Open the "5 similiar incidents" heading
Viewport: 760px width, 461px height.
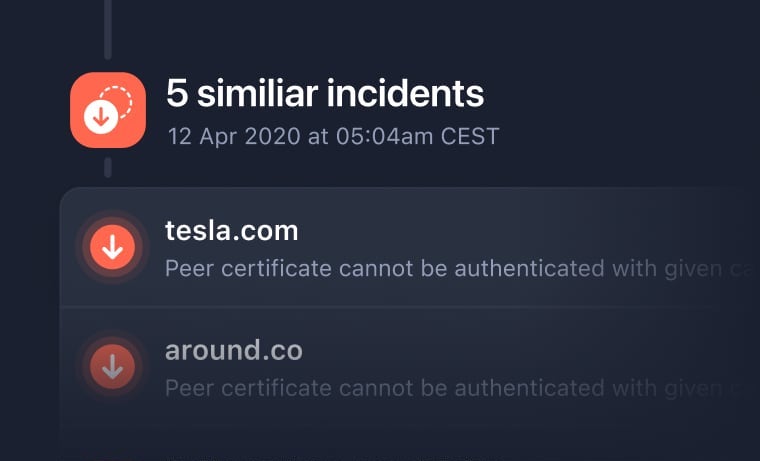(324, 94)
